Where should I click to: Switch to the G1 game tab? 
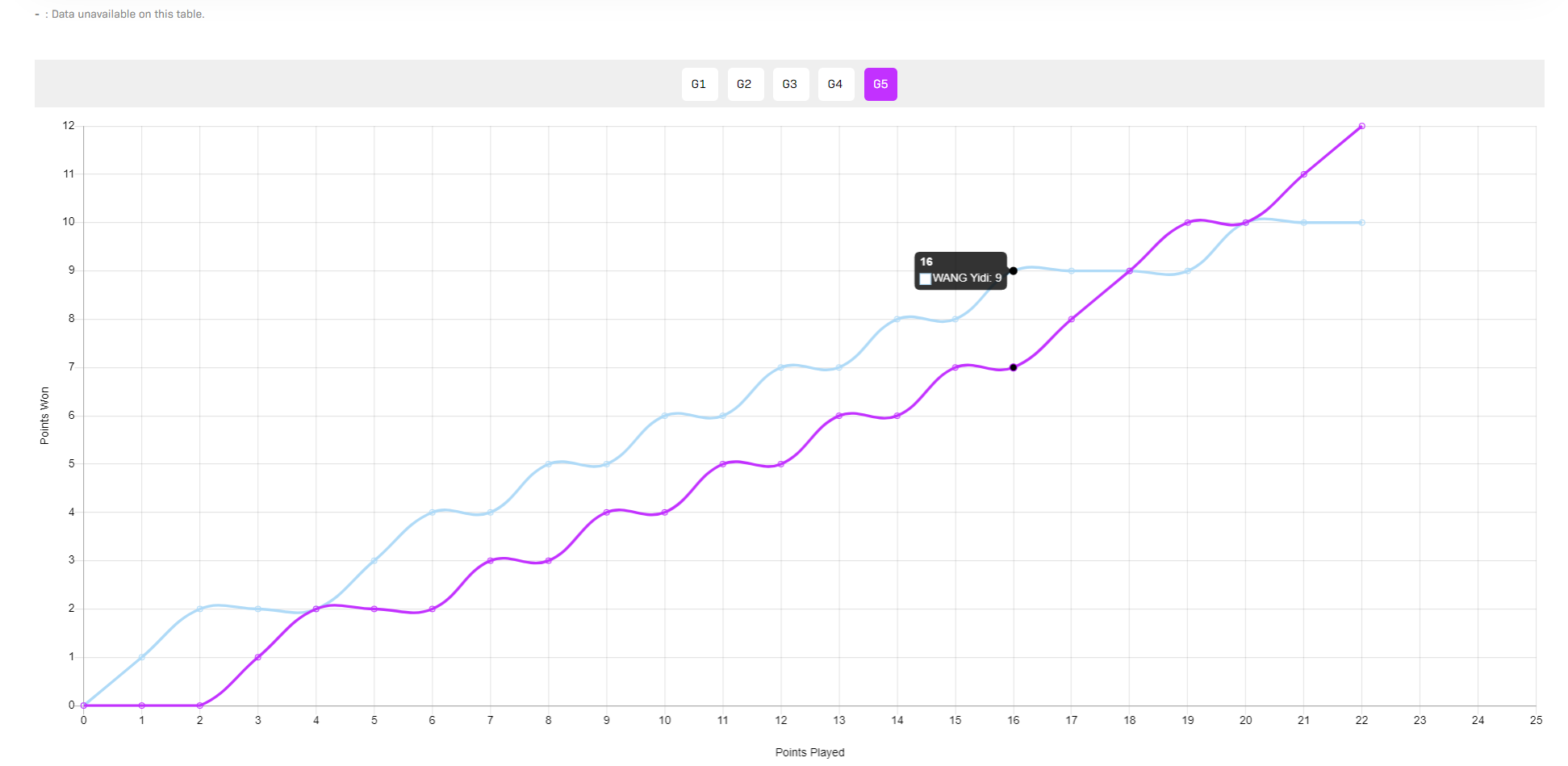click(699, 84)
